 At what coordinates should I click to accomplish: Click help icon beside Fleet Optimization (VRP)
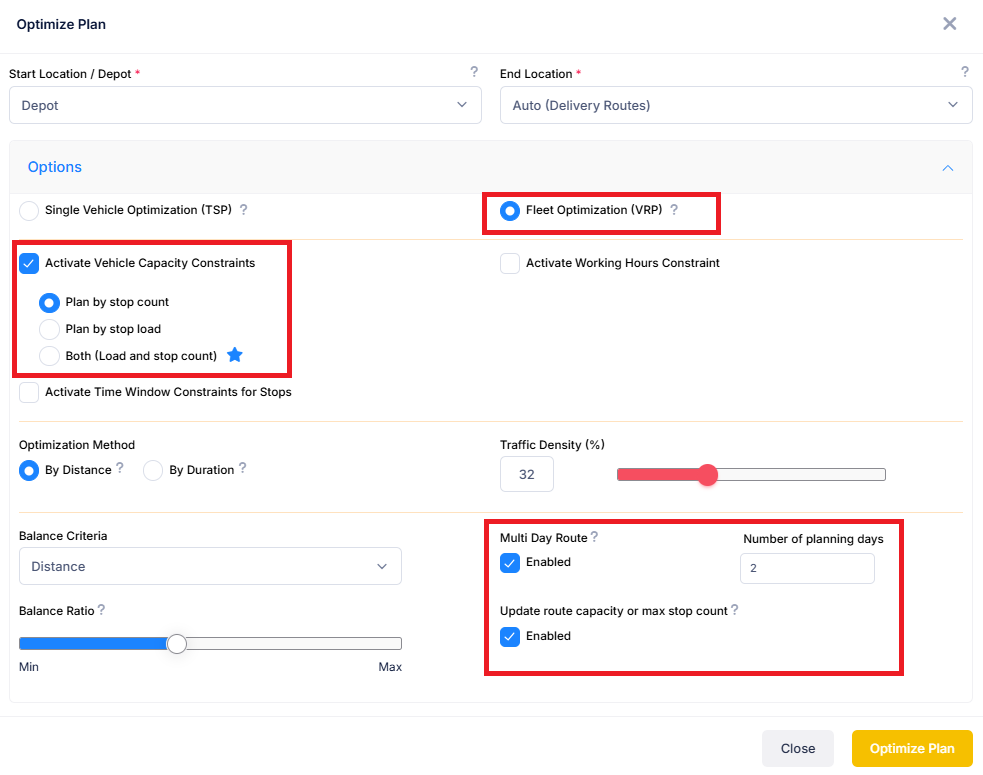pyautogui.click(x=673, y=210)
